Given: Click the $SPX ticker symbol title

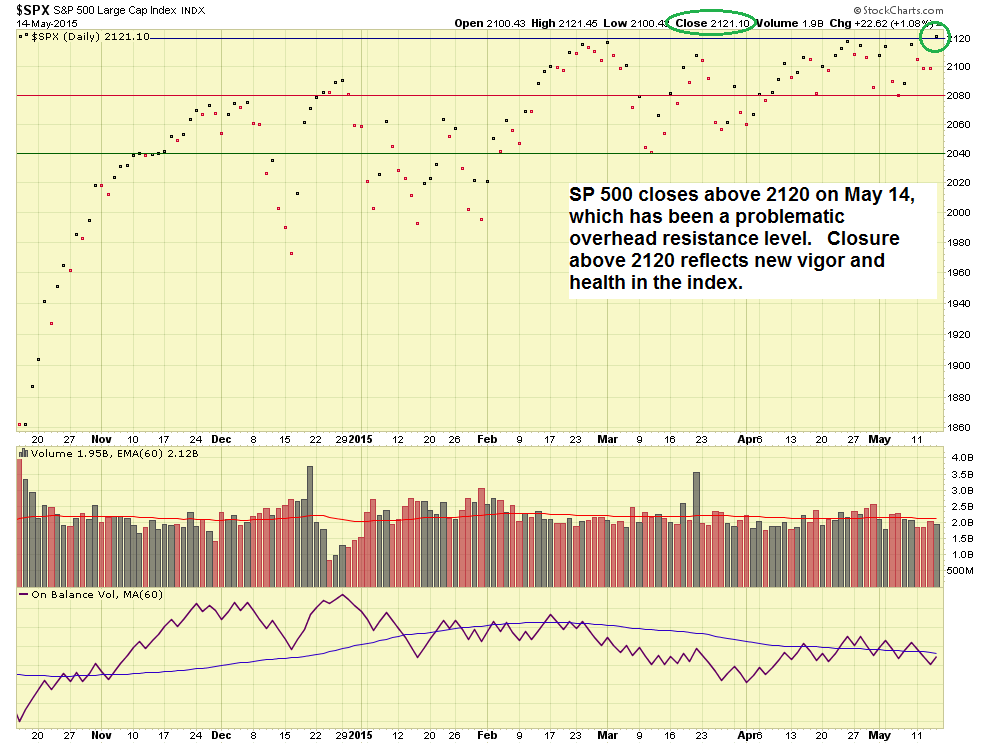Looking at the screenshot, I should click(x=33, y=10).
